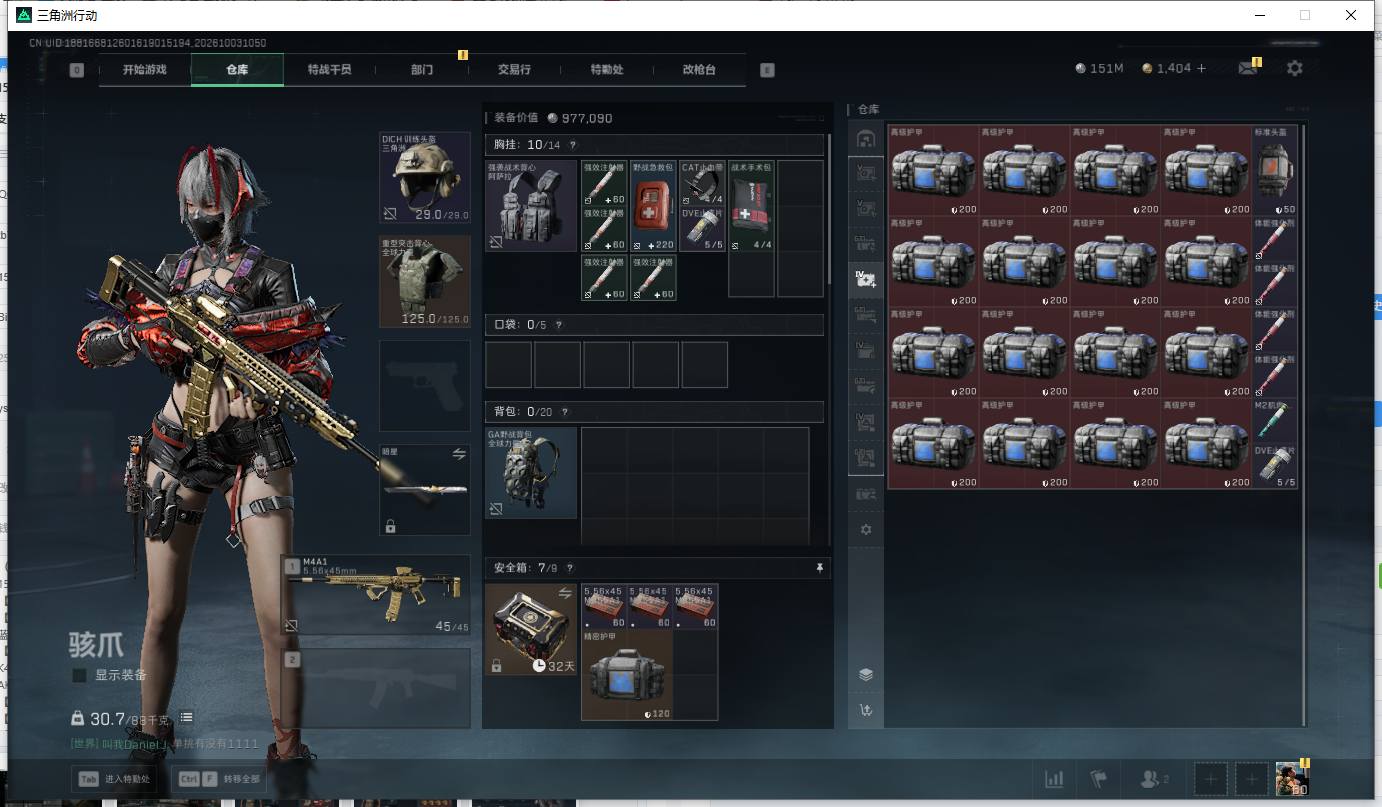Screen dimensions: 1382x807
Task: Open the statistics bar chart icon
Action: pos(1054,779)
